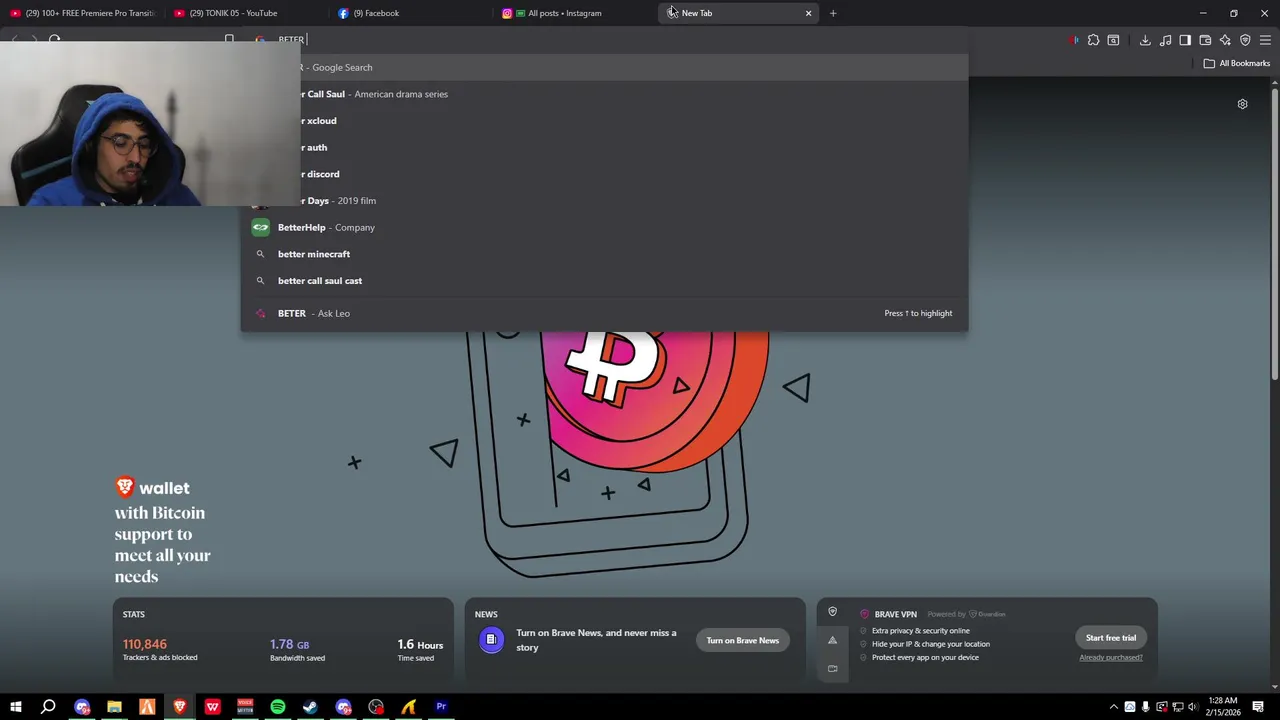Open the Brave hamburger main menu
The width and height of the screenshot is (1280, 720).
coord(1265,40)
